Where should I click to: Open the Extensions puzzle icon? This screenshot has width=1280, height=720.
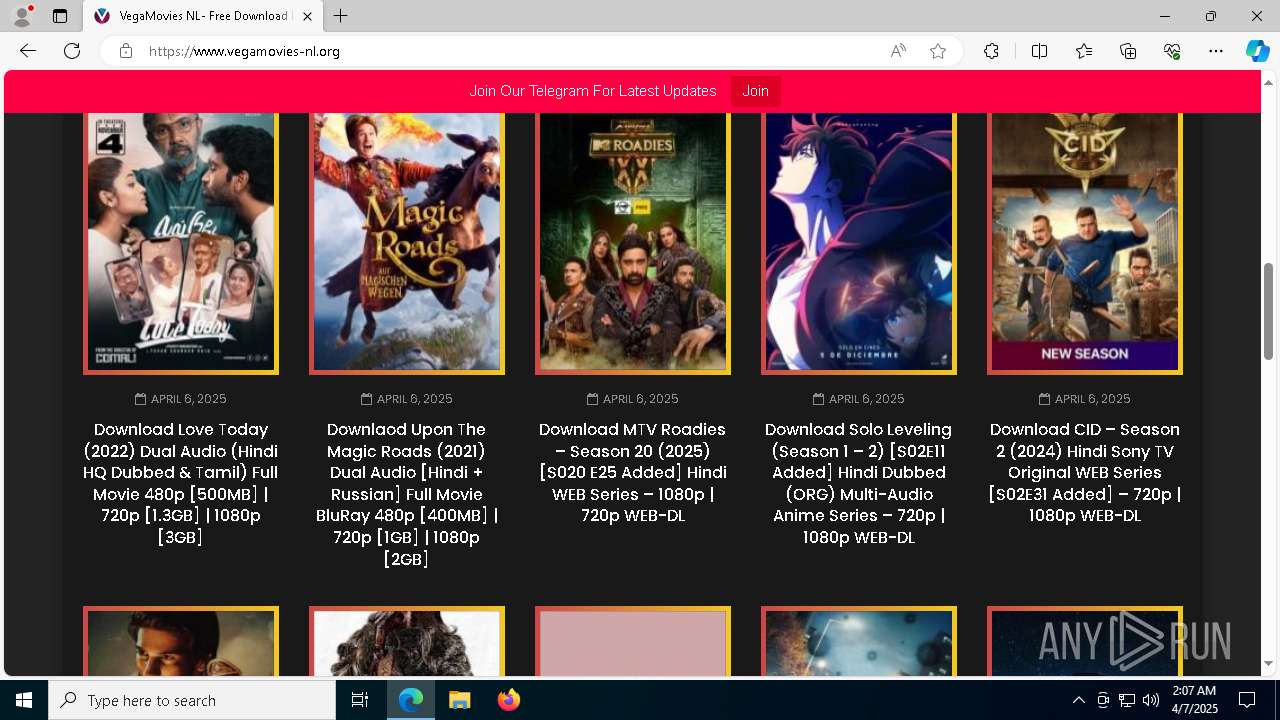tap(991, 51)
